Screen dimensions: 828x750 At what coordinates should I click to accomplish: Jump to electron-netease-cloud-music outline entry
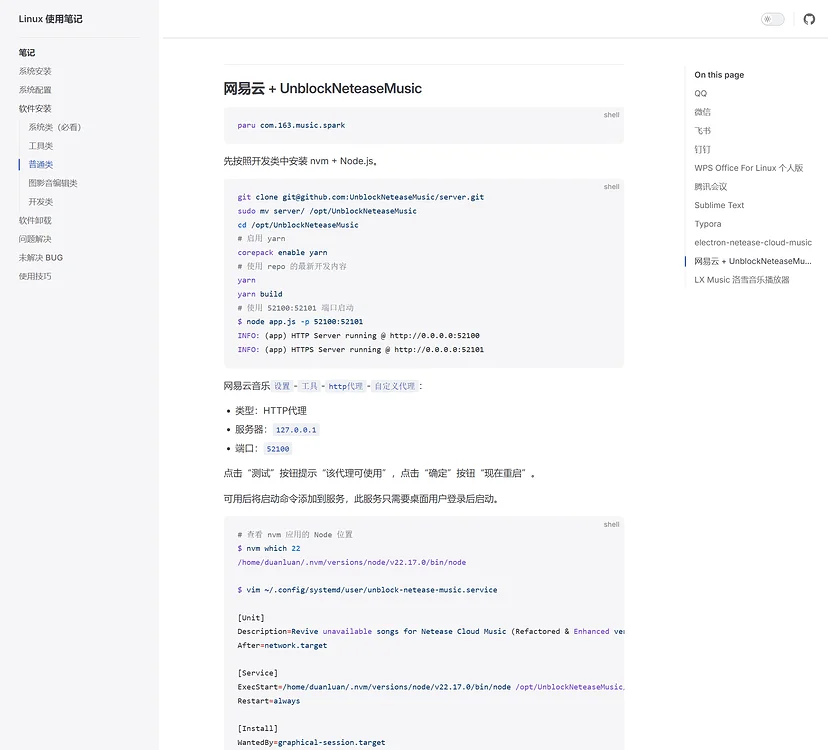[753, 242]
